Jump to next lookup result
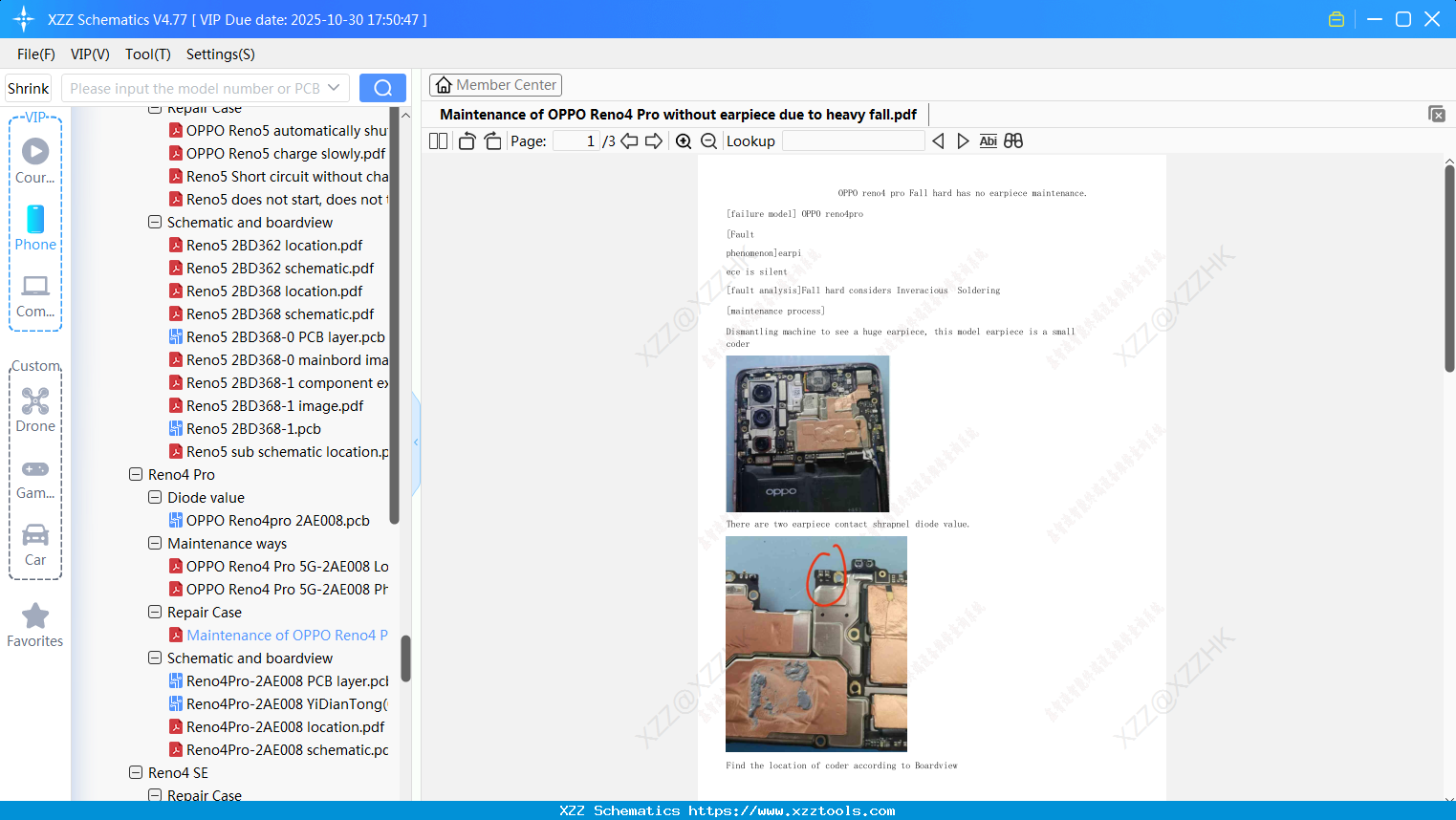This screenshot has height=820, width=1456. (x=963, y=141)
